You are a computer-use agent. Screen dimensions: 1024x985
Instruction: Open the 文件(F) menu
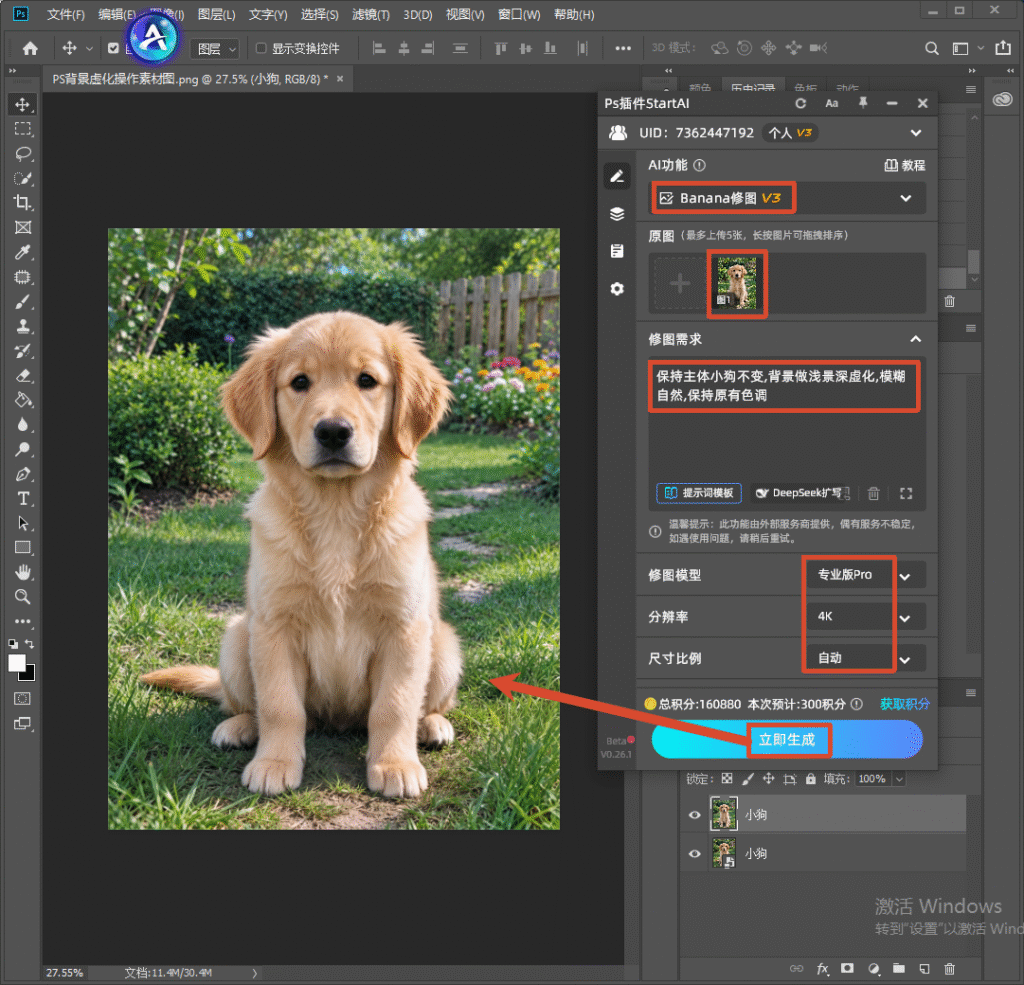(x=66, y=14)
